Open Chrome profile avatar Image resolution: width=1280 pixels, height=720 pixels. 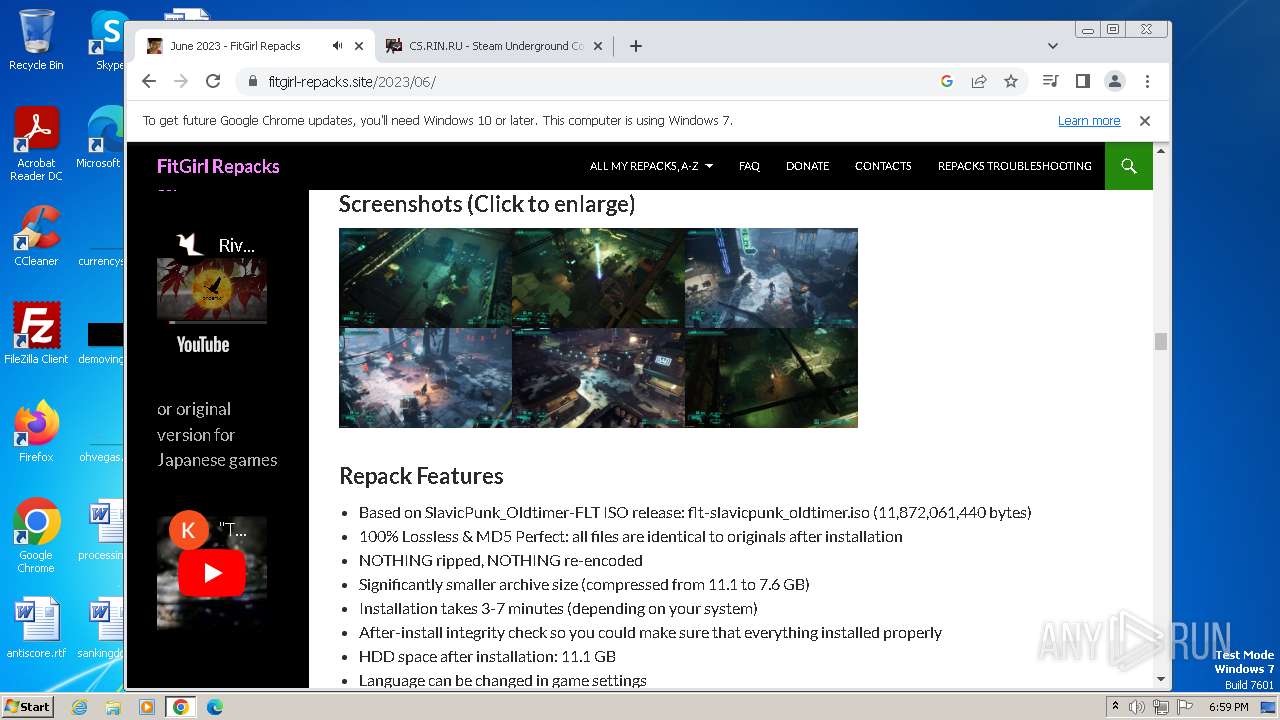click(x=1115, y=81)
